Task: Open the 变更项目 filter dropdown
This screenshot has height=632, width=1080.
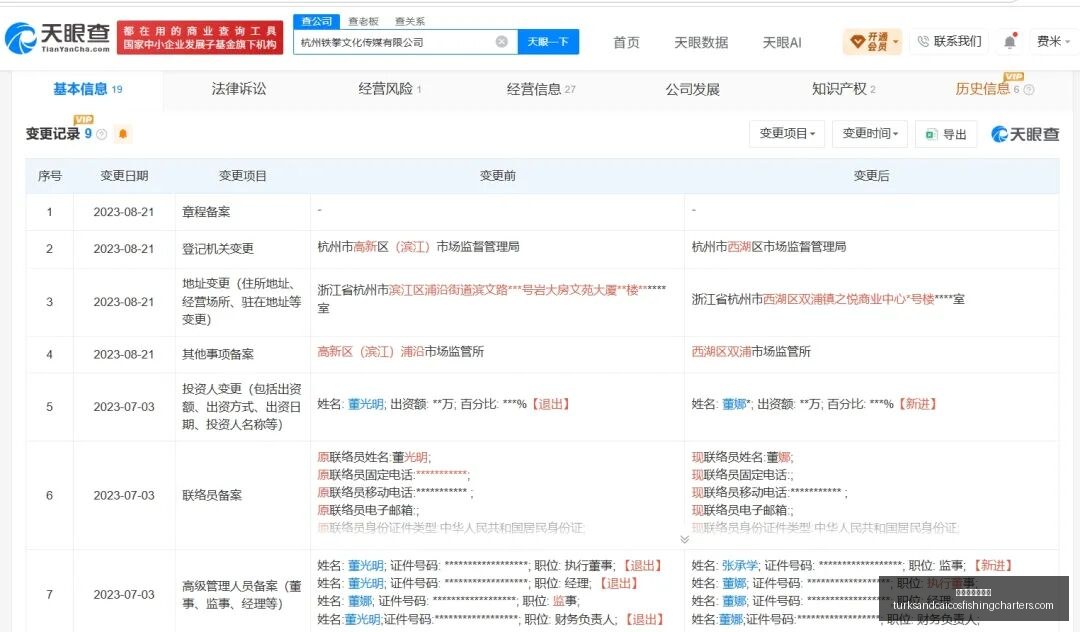Action: (787, 134)
